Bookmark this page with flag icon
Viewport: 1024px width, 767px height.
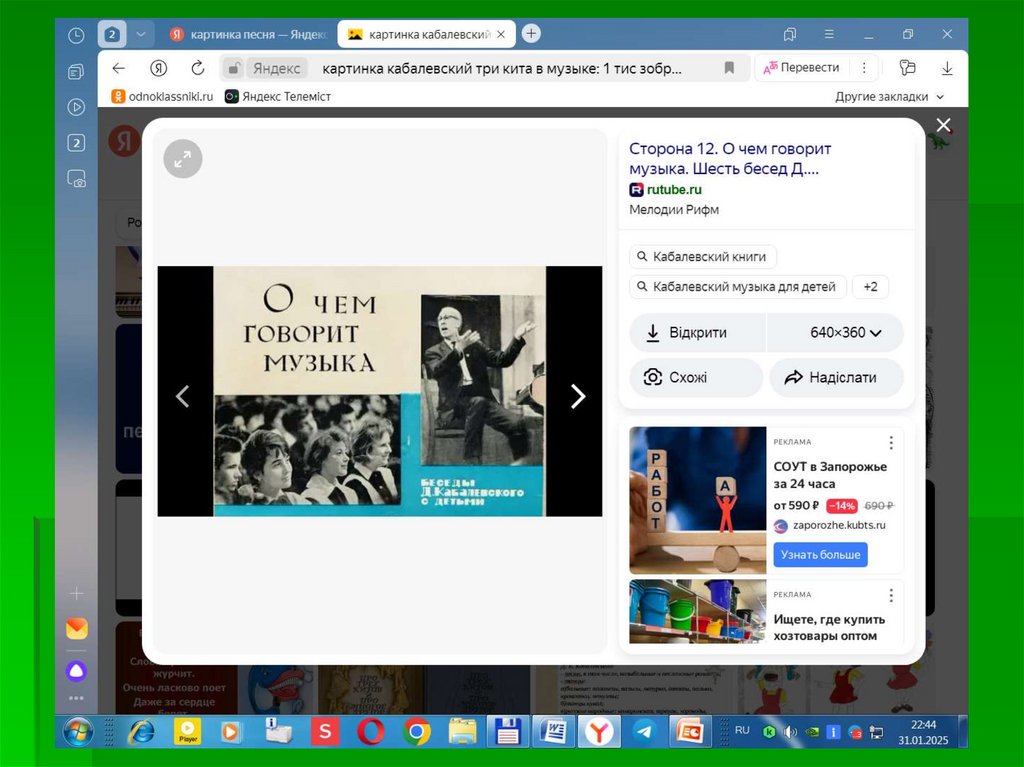pyautogui.click(x=729, y=68)
